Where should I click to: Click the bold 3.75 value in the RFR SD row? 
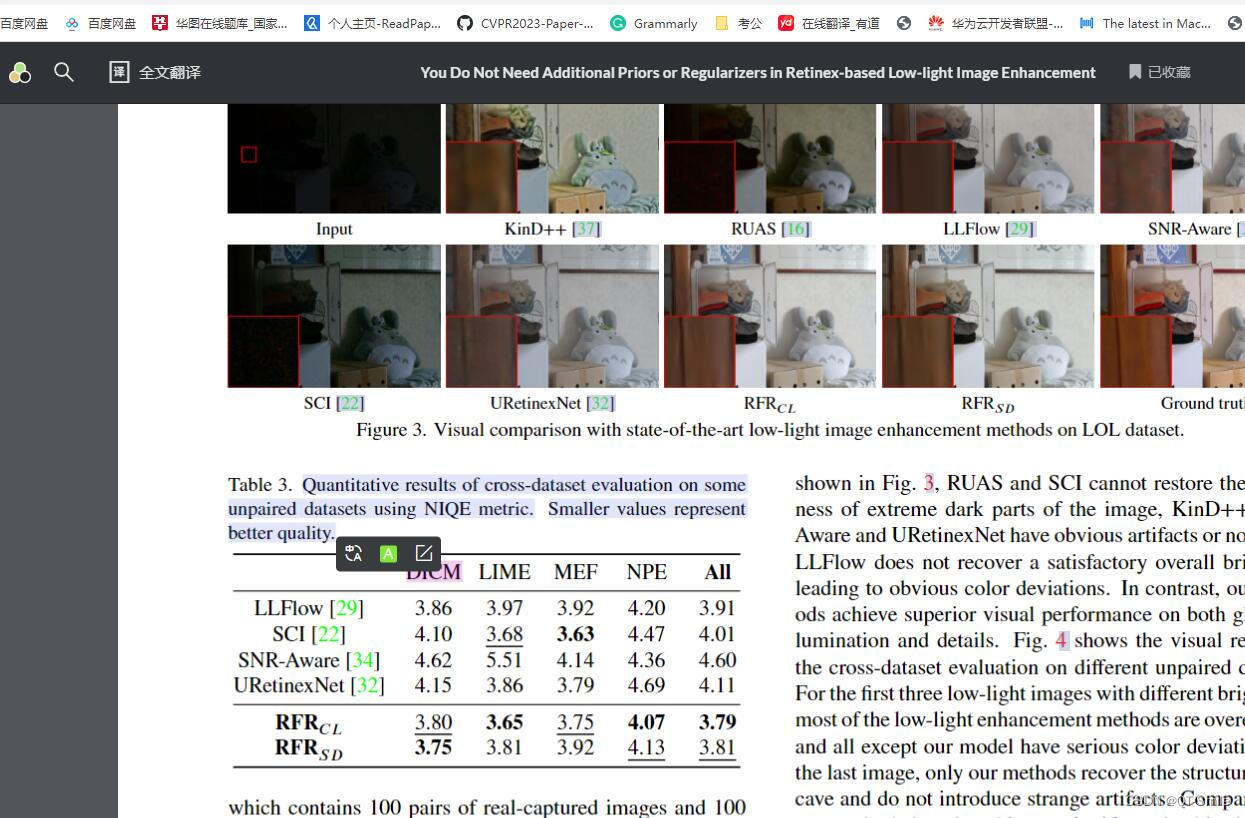(434, 747)
